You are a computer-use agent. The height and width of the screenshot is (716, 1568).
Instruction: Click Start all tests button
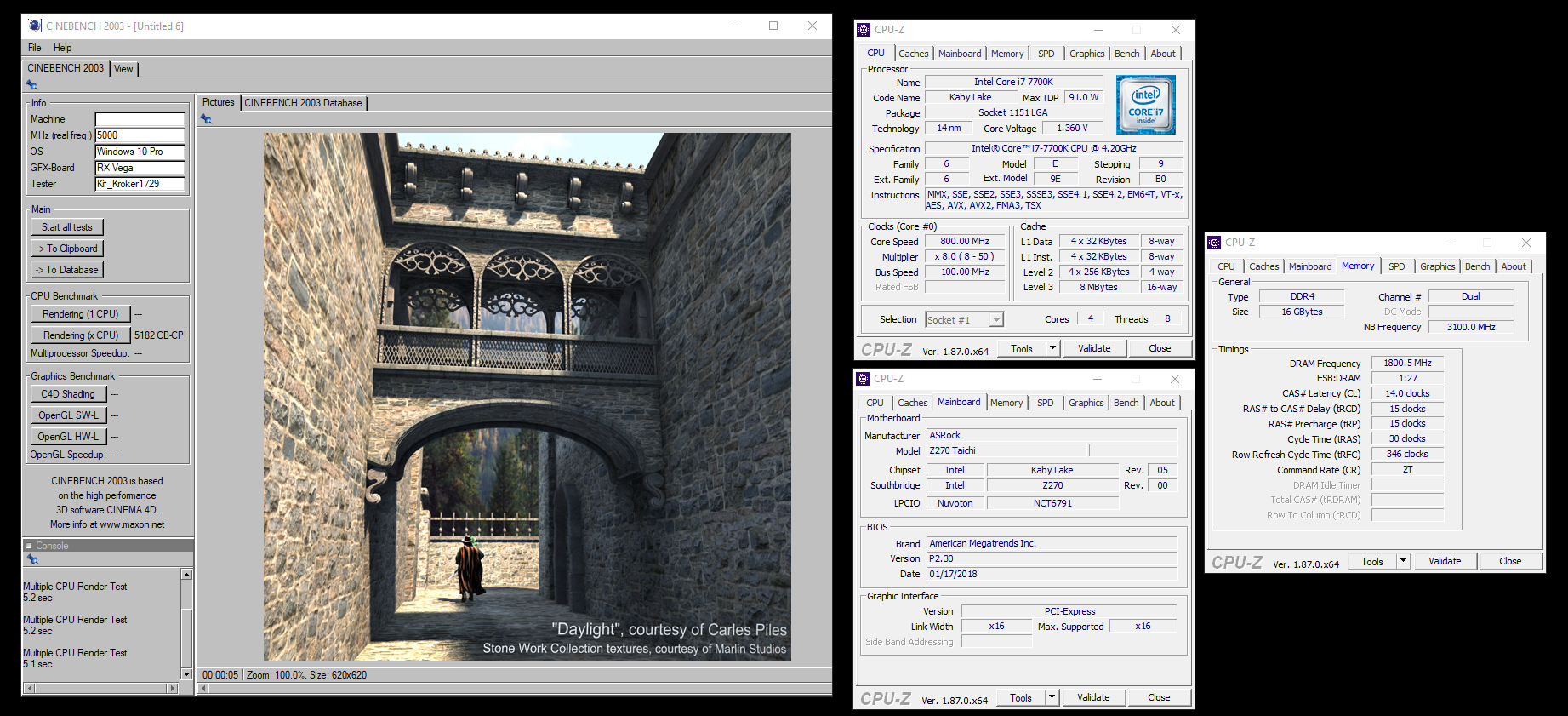point(67,227)
